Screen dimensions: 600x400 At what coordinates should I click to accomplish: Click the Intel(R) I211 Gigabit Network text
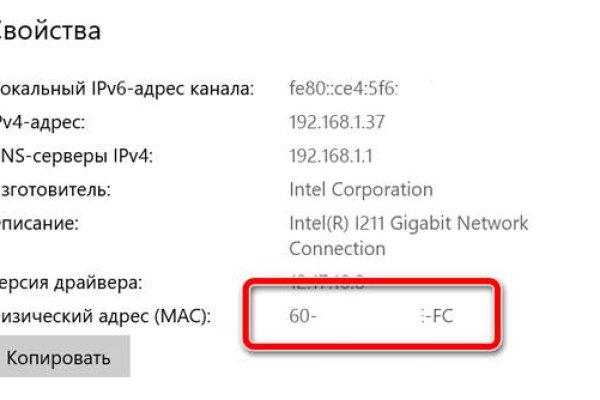[408, 223]
